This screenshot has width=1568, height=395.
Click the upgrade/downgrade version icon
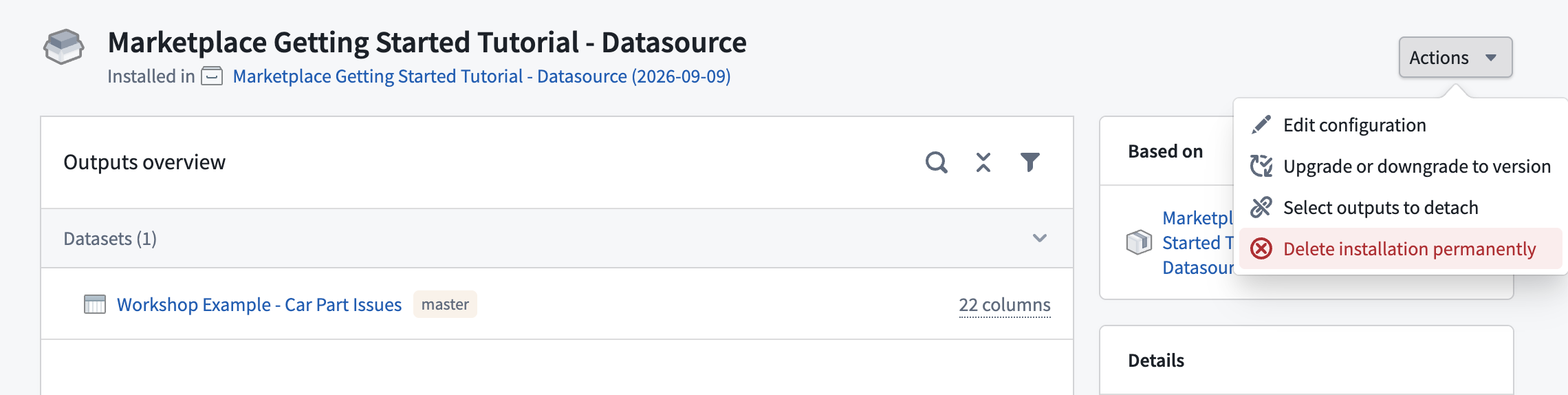click(x=1261, y=166)
